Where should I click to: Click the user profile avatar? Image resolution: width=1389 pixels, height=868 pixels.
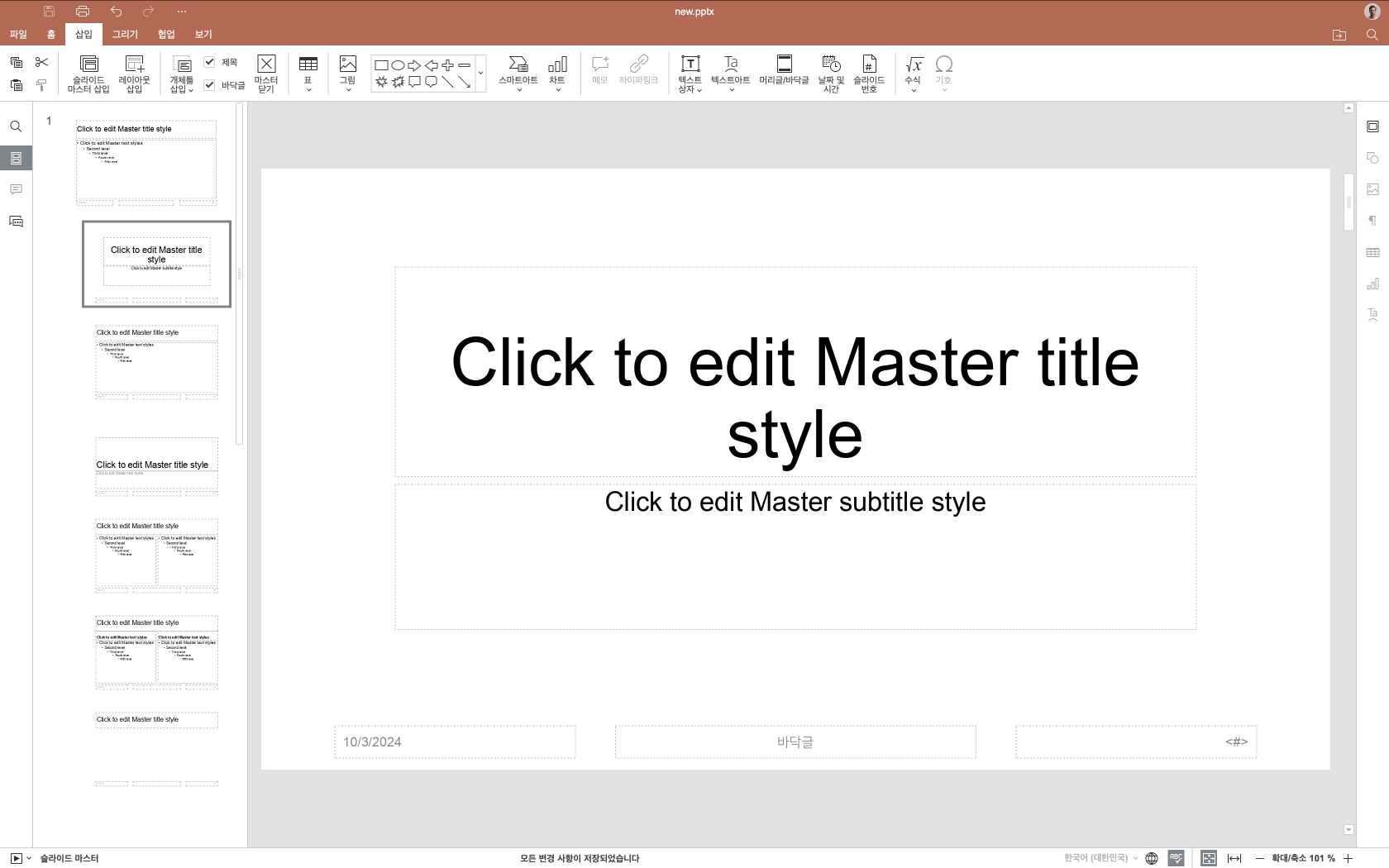coord(1372,12)
